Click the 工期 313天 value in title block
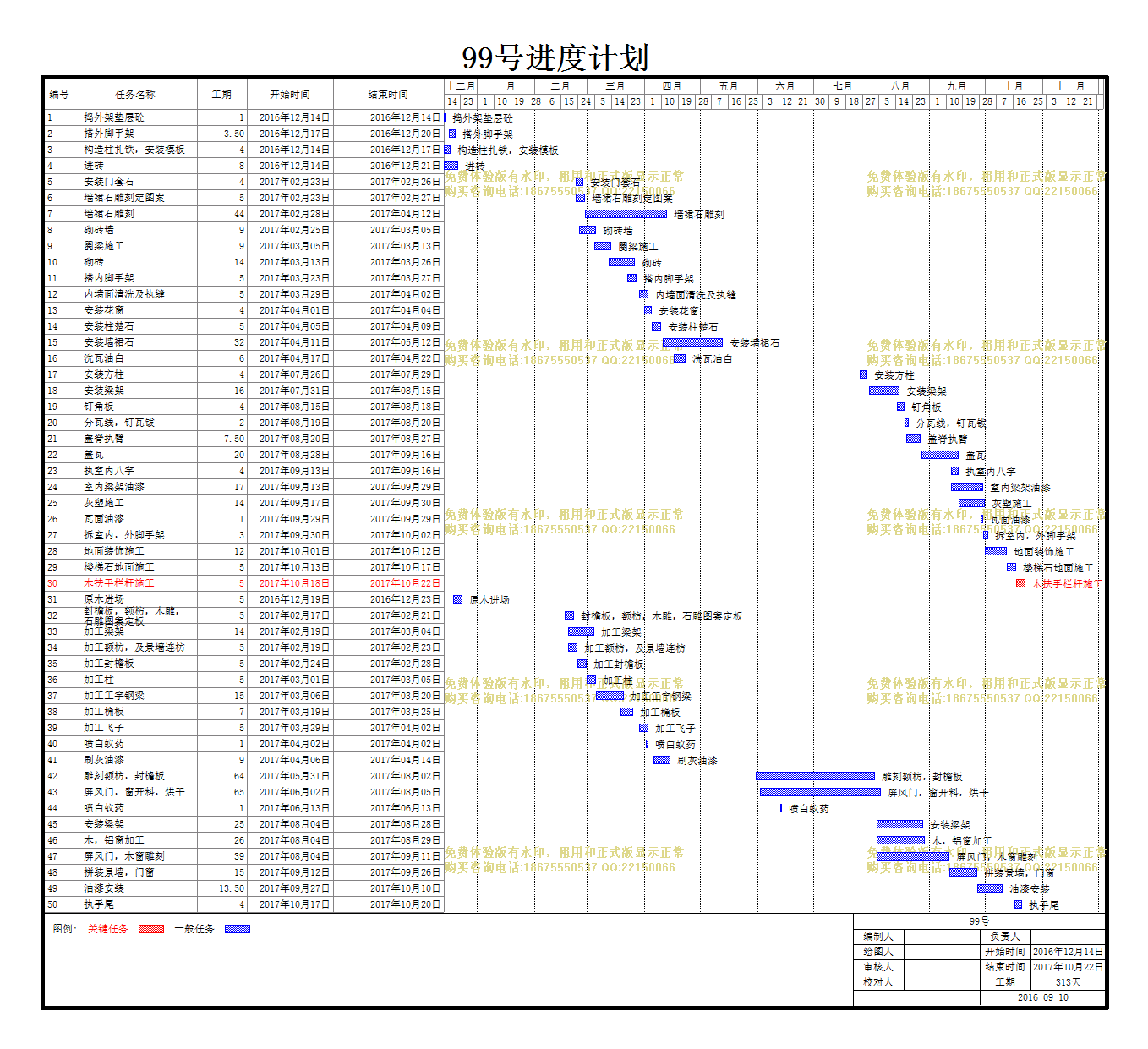Viewport: 1148px width, 1049px height. click(x=1068, y=982)
